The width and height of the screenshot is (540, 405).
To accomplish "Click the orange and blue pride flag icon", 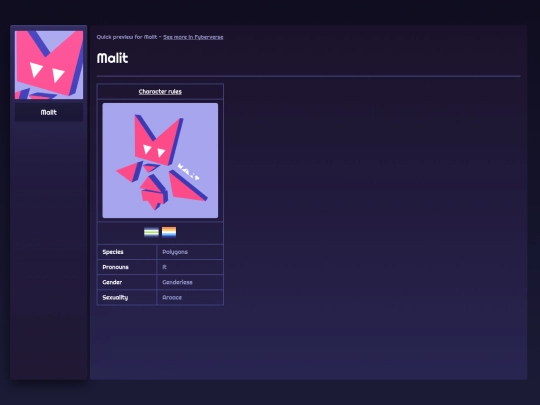I will click(x=169, y=232).
